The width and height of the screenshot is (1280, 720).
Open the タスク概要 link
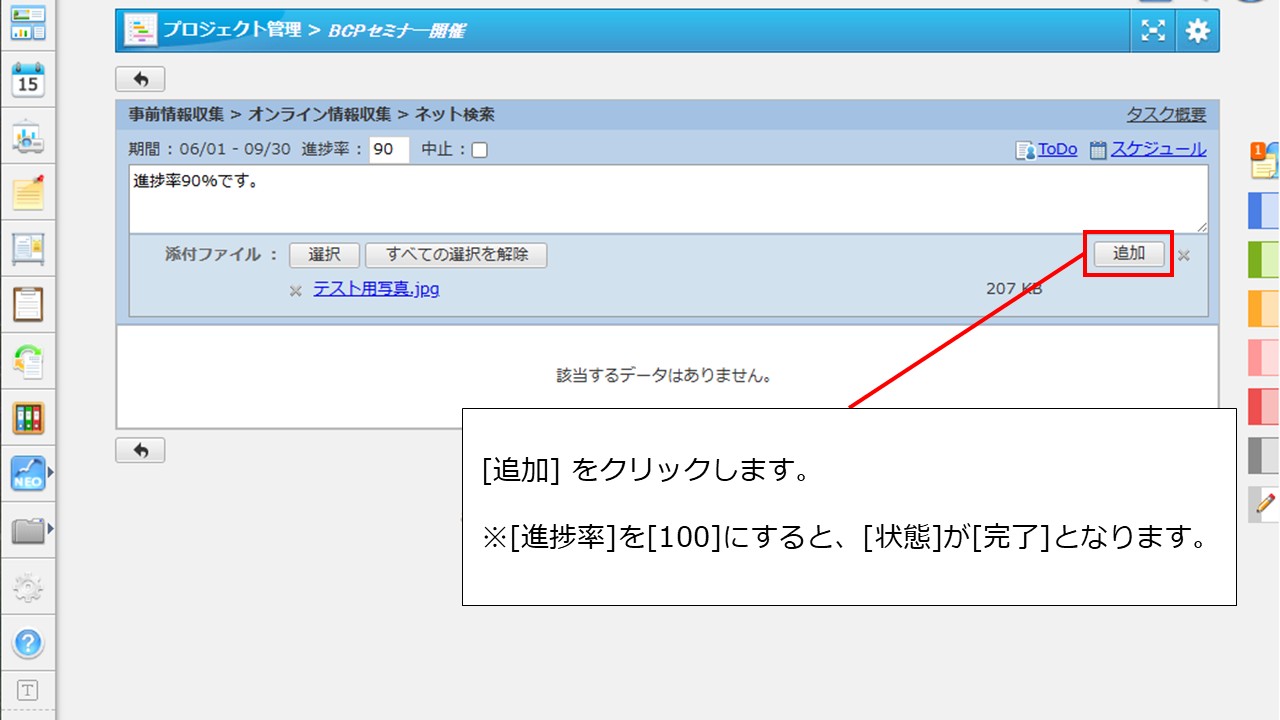pos(1166,115)
